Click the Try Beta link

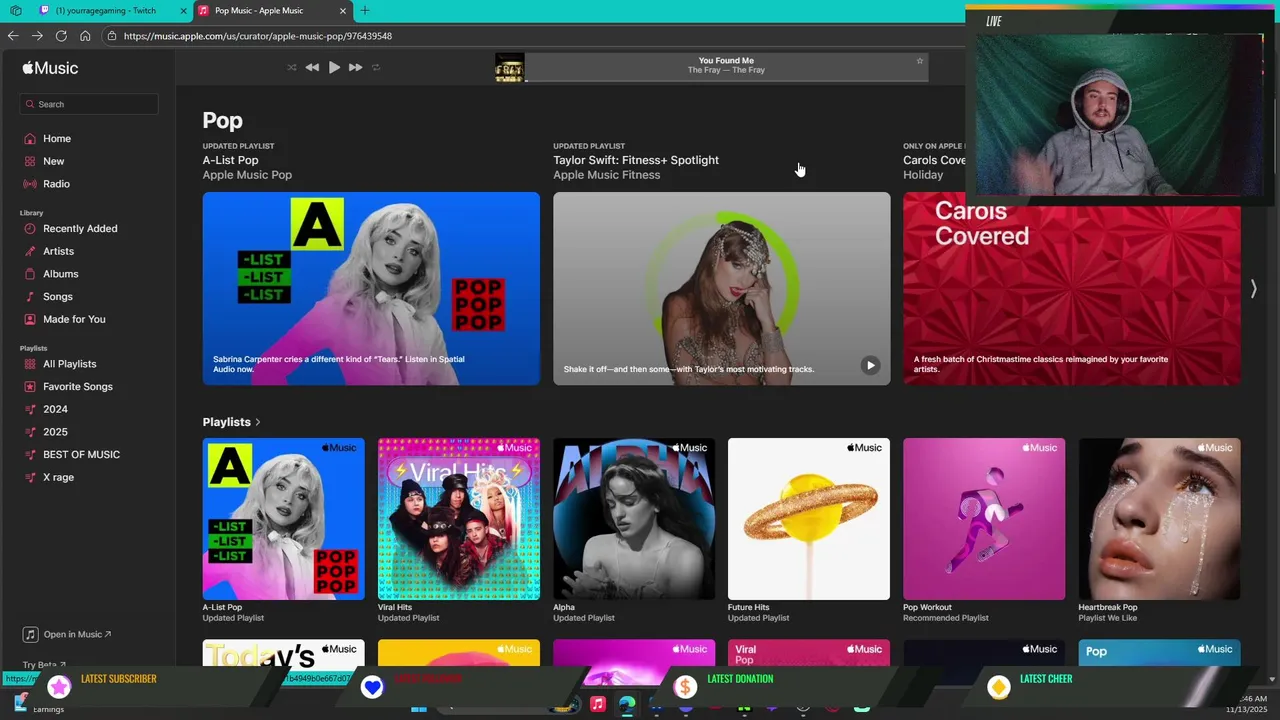click(x=44, y=665)
